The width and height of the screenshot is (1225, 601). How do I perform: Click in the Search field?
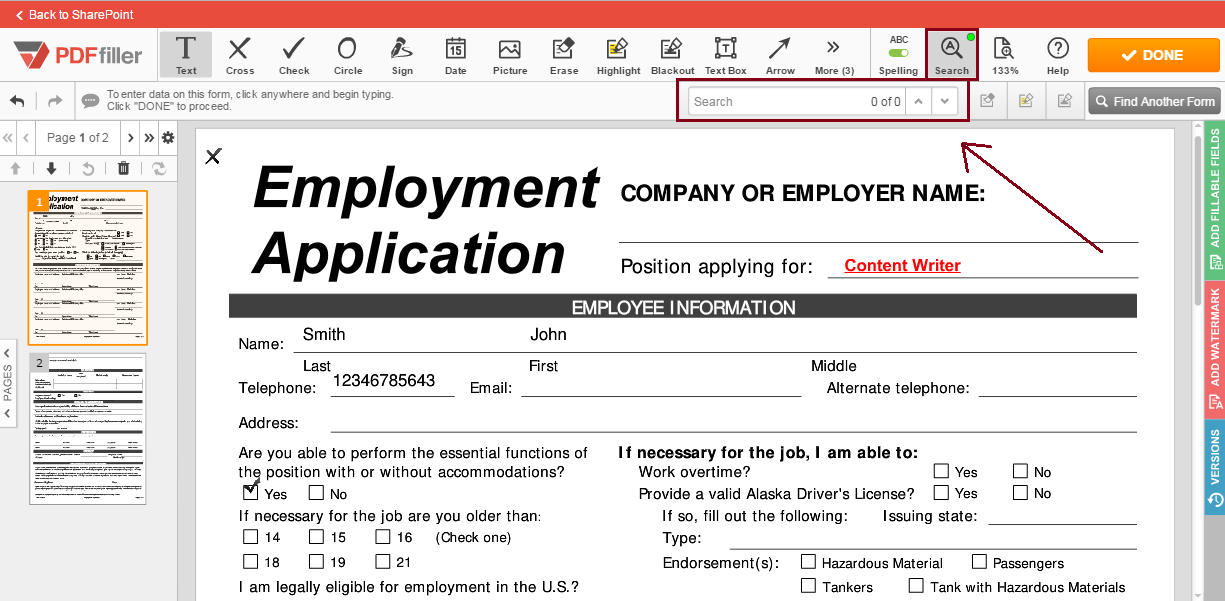[780, 101]
